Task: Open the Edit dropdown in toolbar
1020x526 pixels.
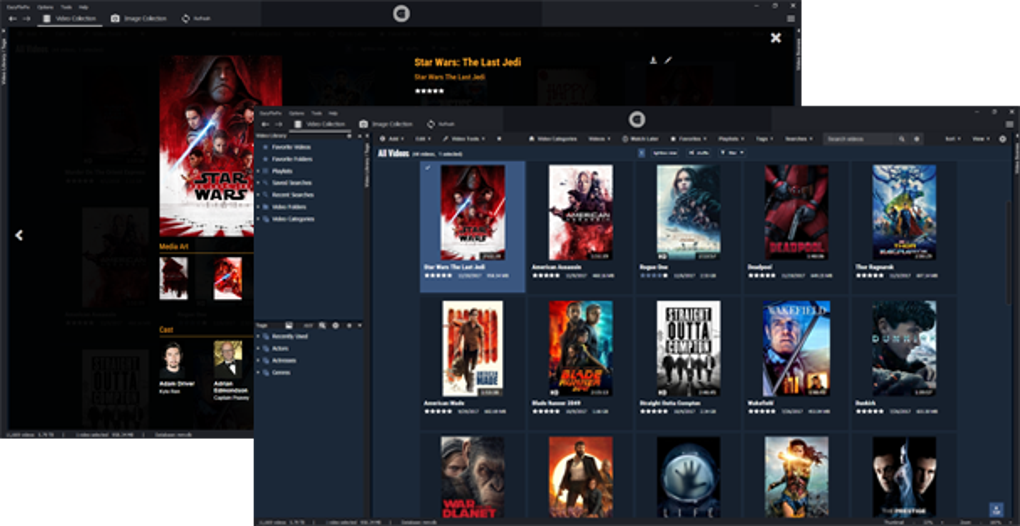Action: [424, 139]
